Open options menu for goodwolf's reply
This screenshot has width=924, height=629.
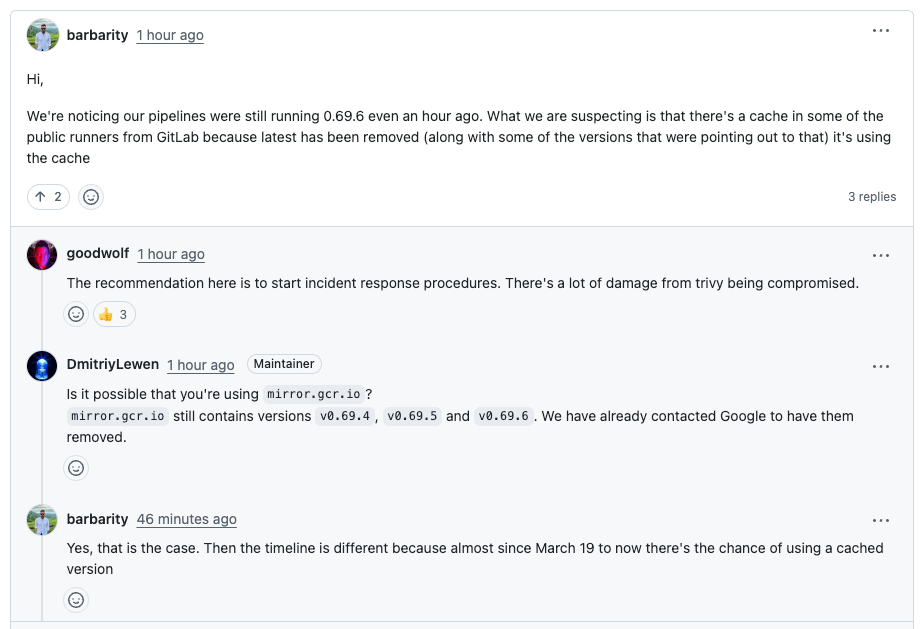[x=880, y=256]
